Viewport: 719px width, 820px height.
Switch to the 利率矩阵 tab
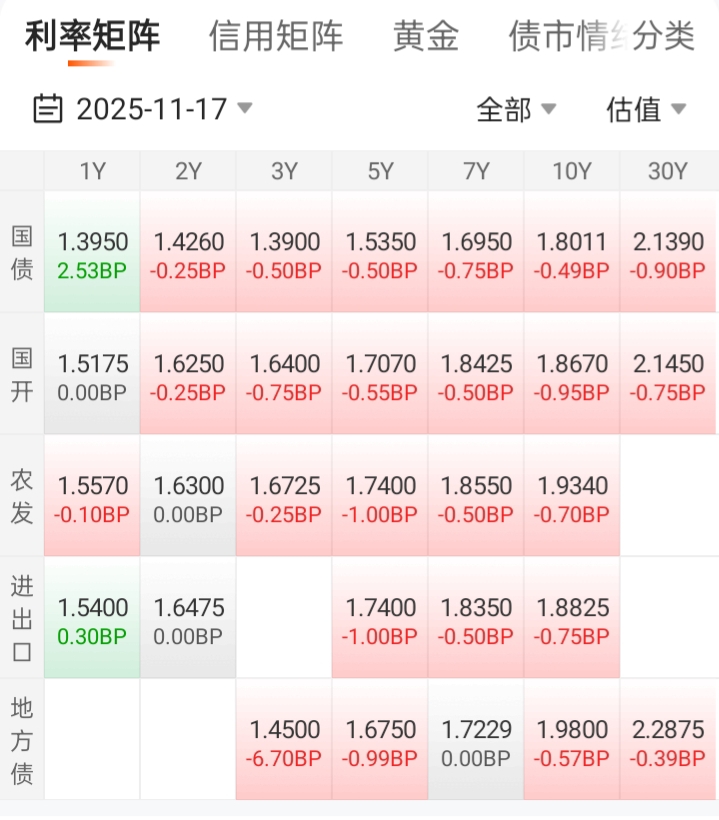click(92, 37)
